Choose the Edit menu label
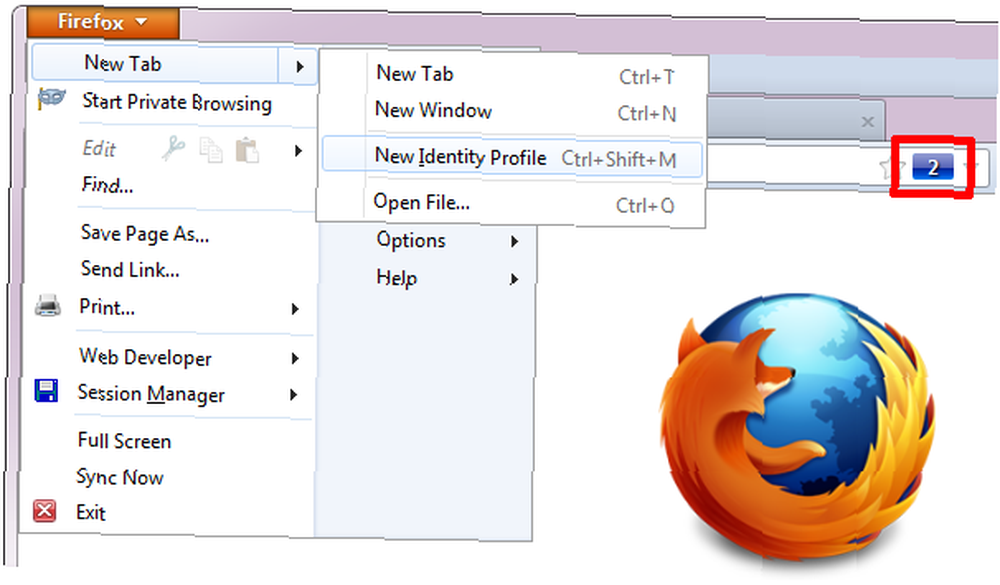The width and height of the screenshot is (1000, 585). tap(99, 149)
